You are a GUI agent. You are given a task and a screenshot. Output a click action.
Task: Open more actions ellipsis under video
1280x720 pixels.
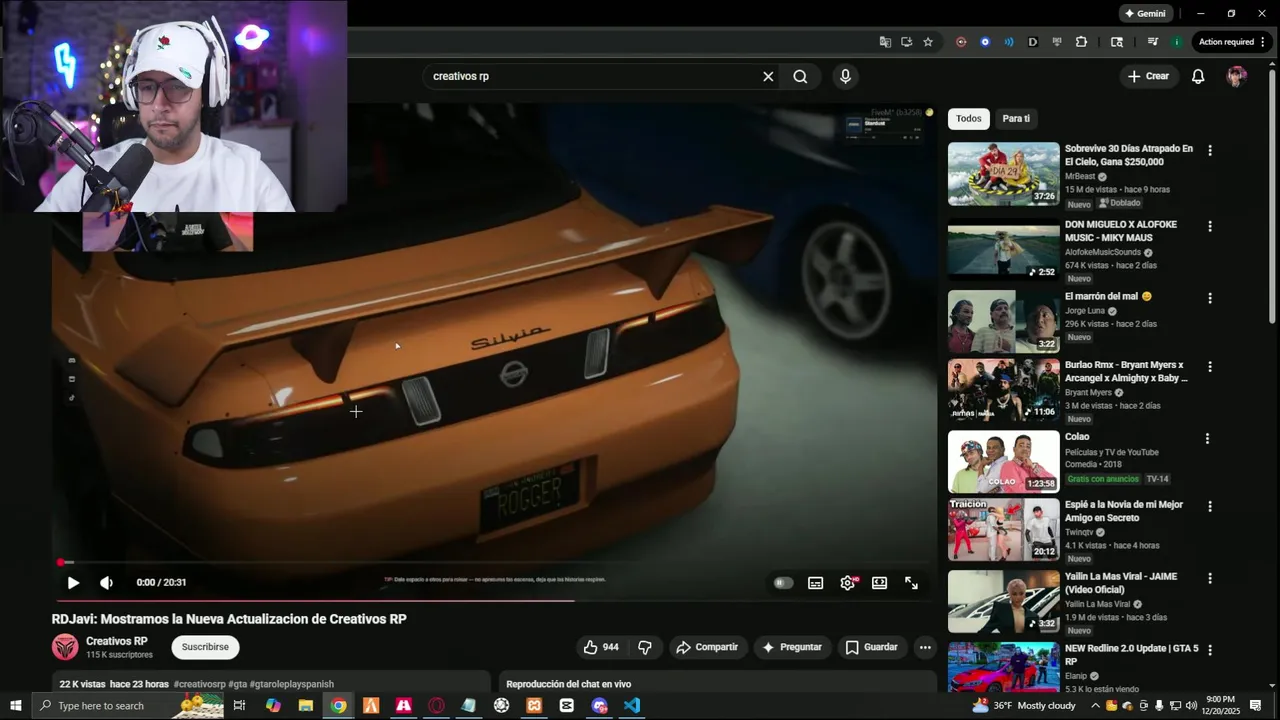(925, 647)
